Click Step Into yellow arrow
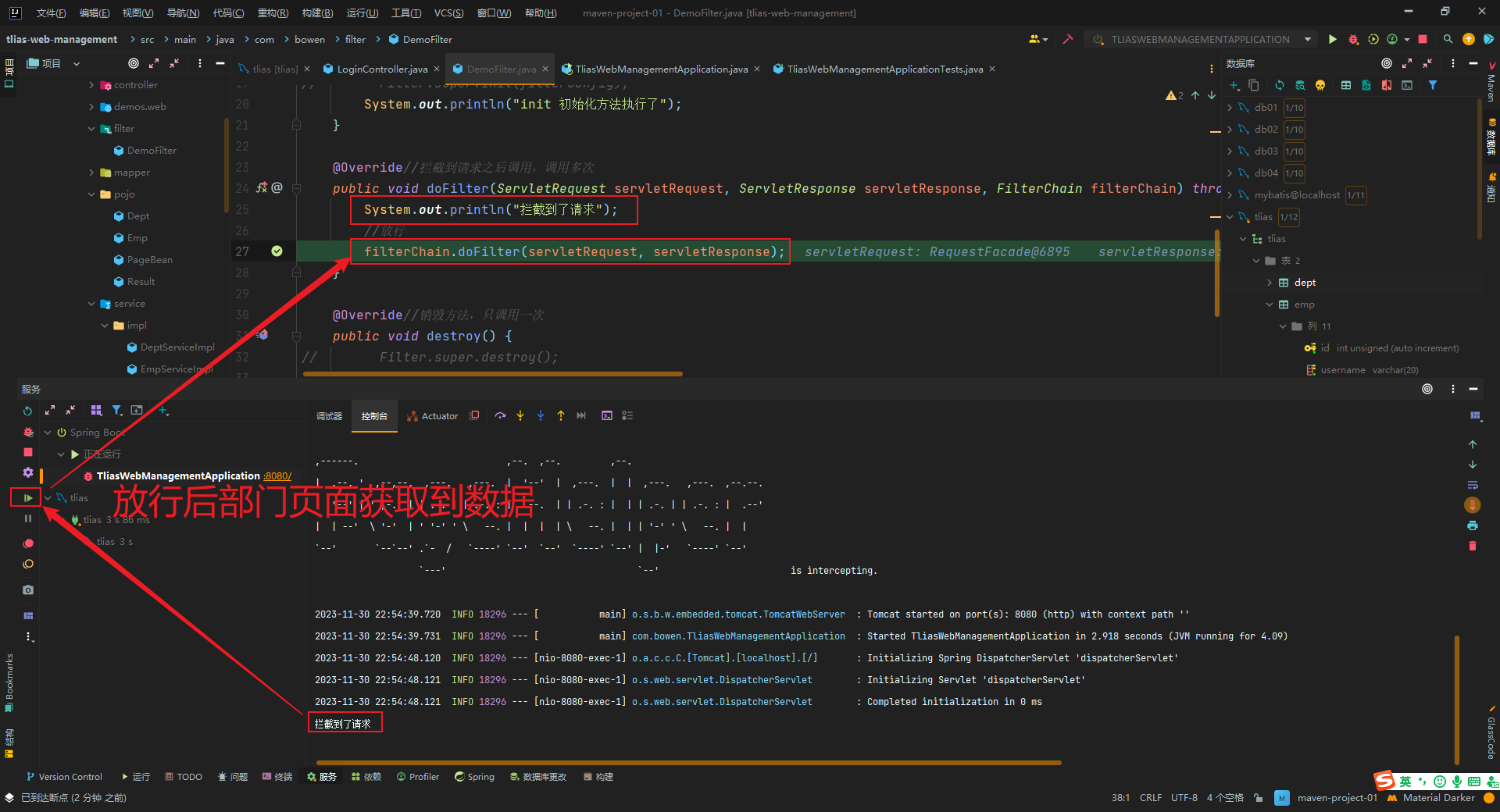Image resolution: width=1500 pixels, height=812 pixels. 520,415
